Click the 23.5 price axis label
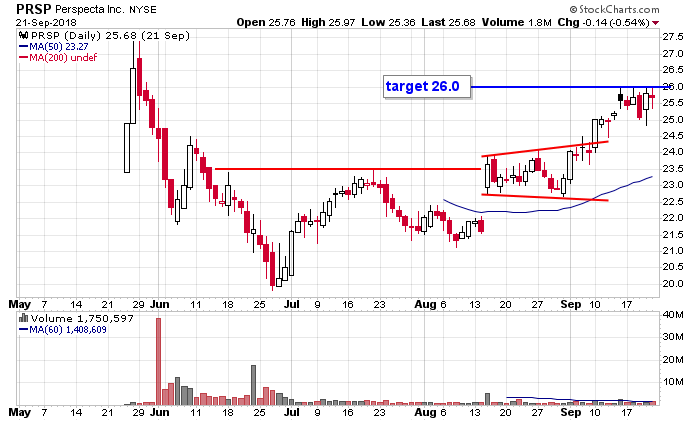The width and height of the screenshot is (700, 421). pyautogui.click(x=672, y=168)
